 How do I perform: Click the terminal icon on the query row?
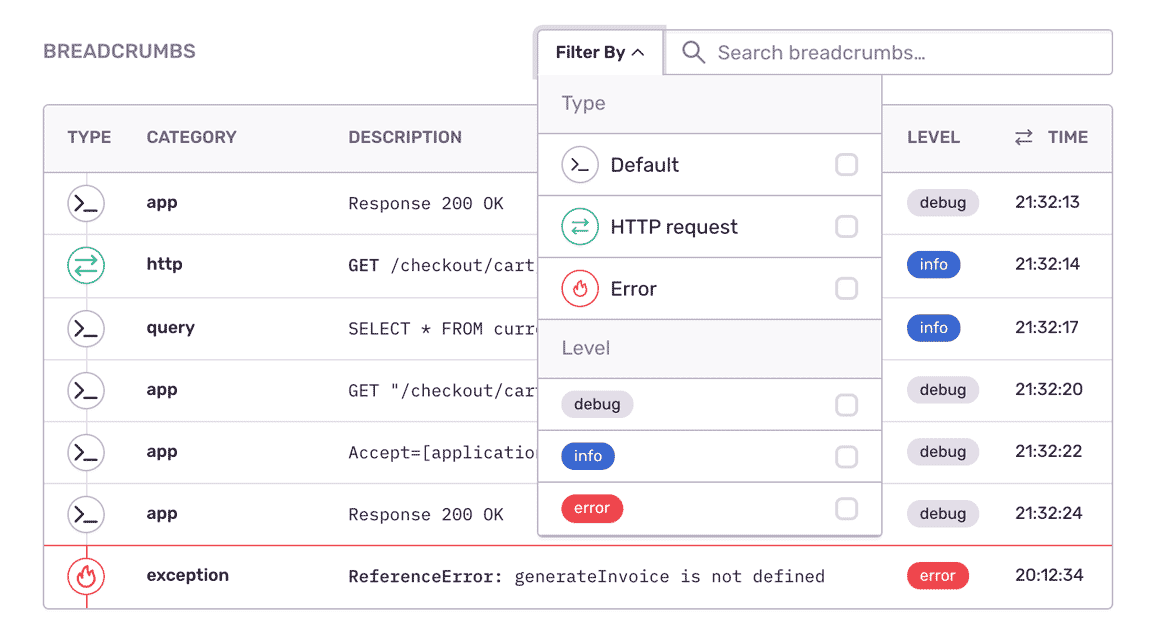[86, 327]
